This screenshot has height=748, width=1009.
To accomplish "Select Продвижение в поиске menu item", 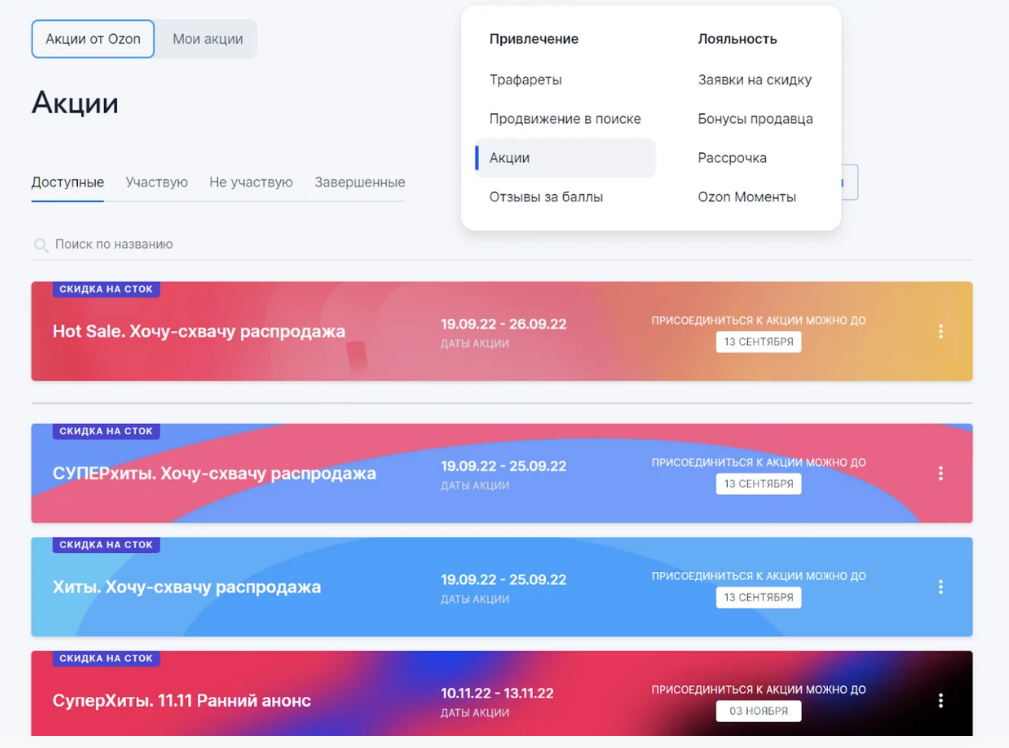I will pos(565,118).
